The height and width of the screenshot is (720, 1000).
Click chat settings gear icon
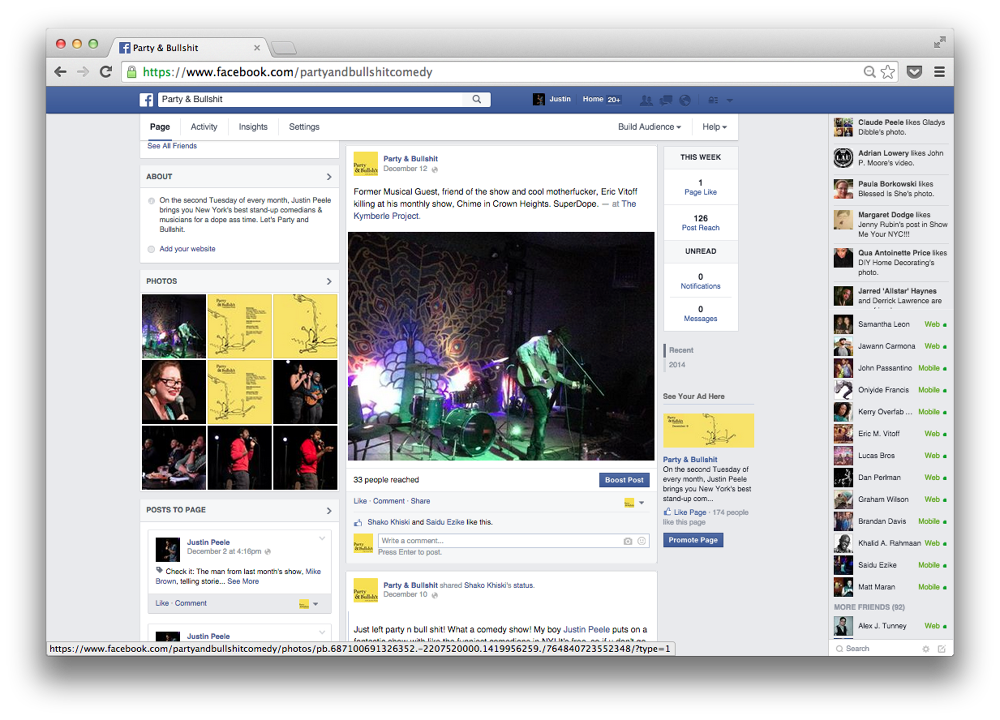[x=926, y=649]
